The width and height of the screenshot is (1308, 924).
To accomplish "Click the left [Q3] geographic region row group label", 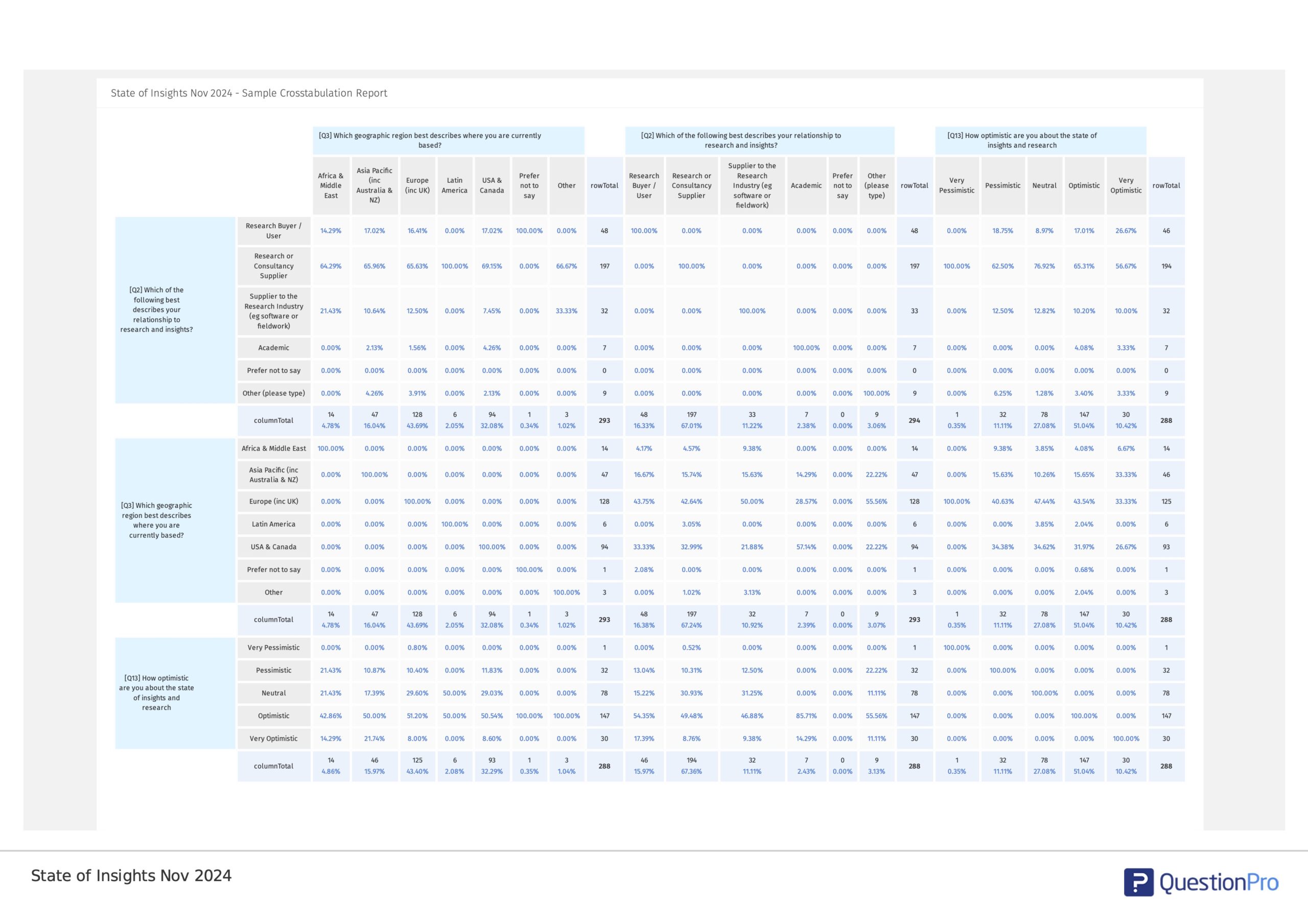I will point(175,520).
